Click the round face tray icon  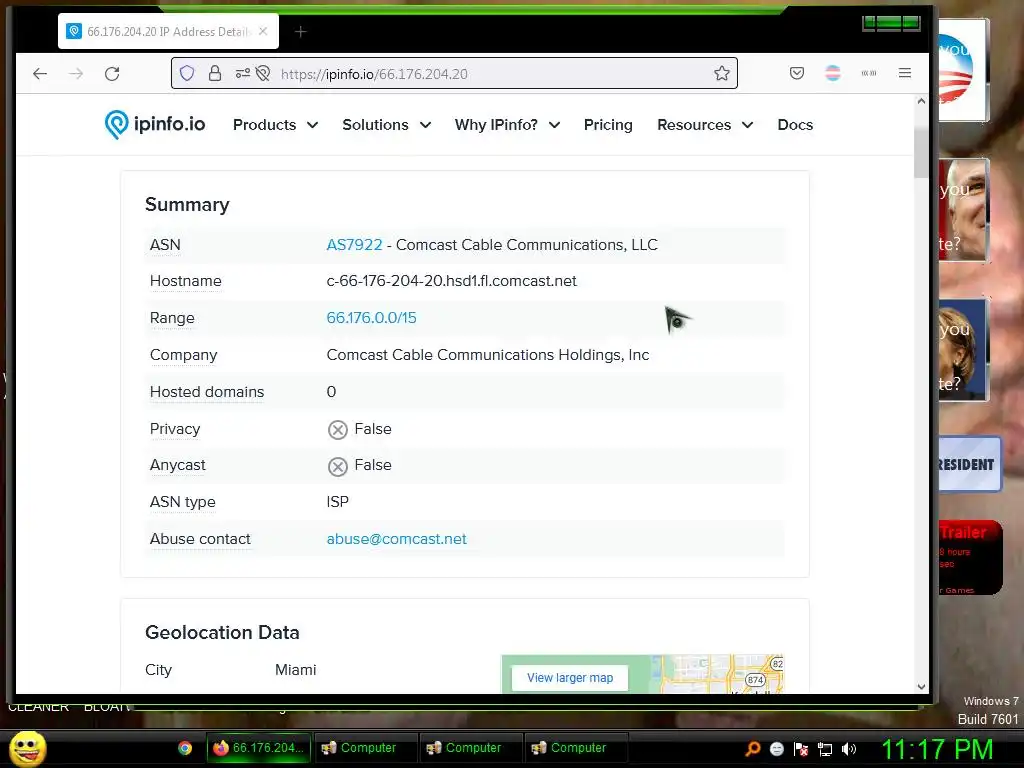(x=776, y=749)
